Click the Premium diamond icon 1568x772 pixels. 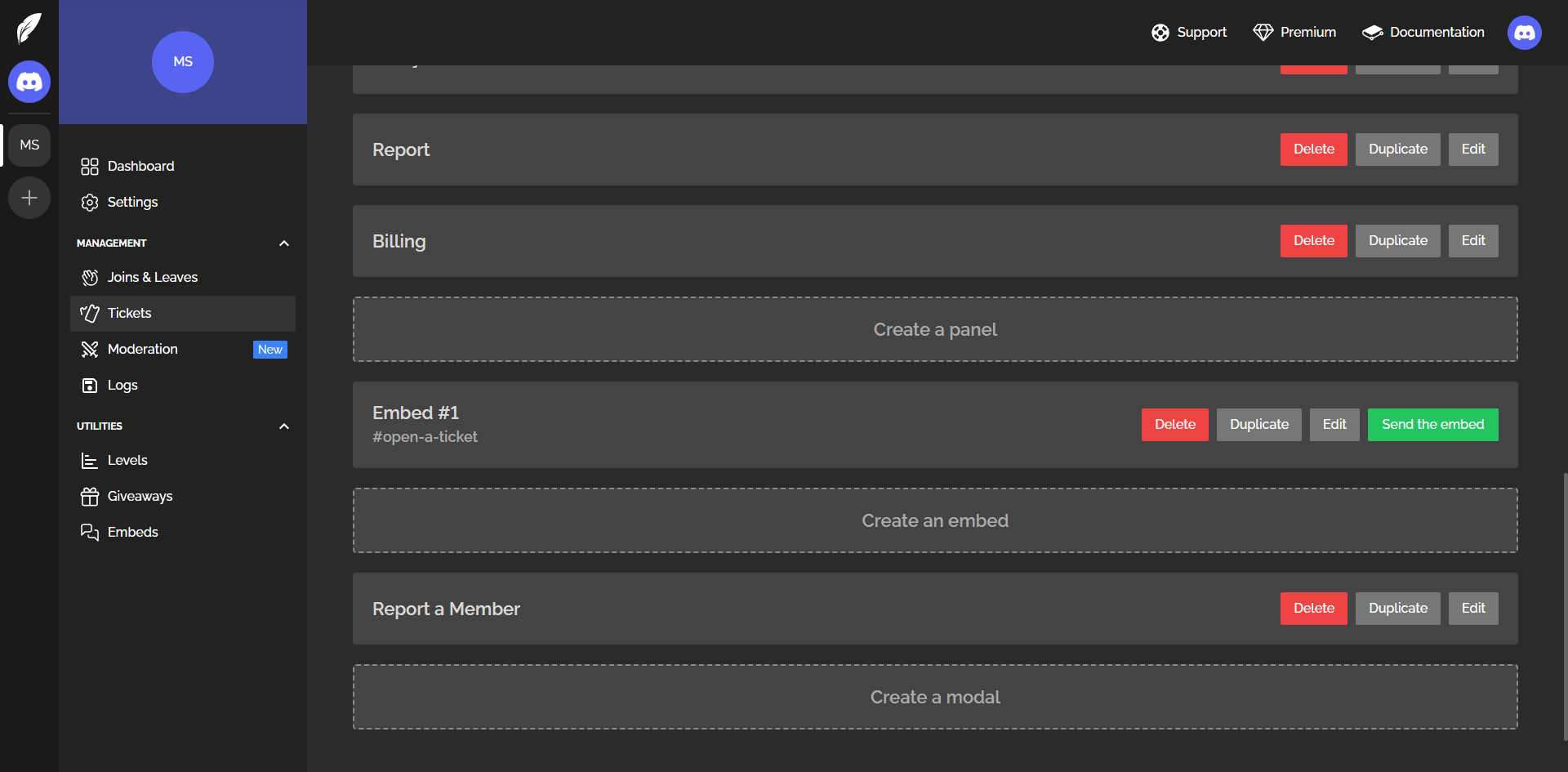coord(1263,33)
